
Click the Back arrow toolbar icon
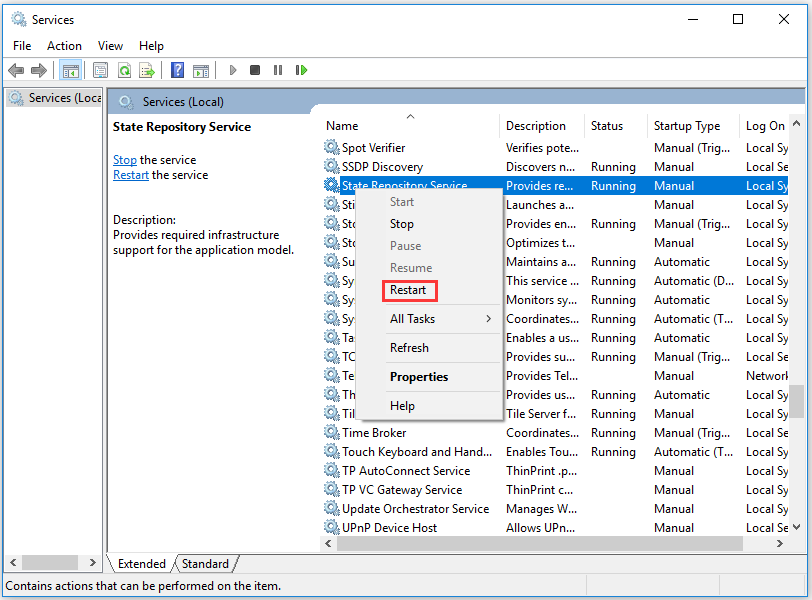click(16, 70)
